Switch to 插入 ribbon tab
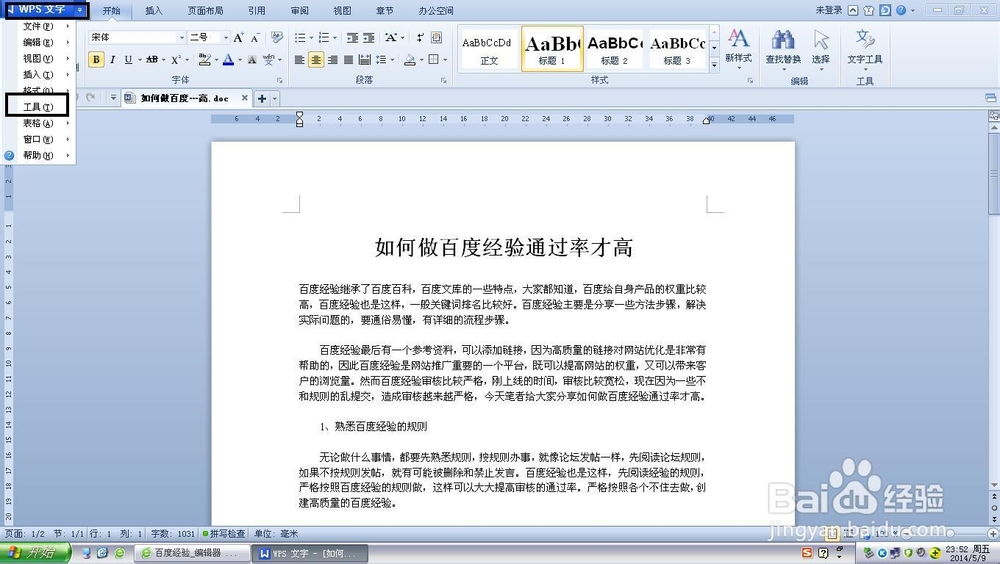 154,11
